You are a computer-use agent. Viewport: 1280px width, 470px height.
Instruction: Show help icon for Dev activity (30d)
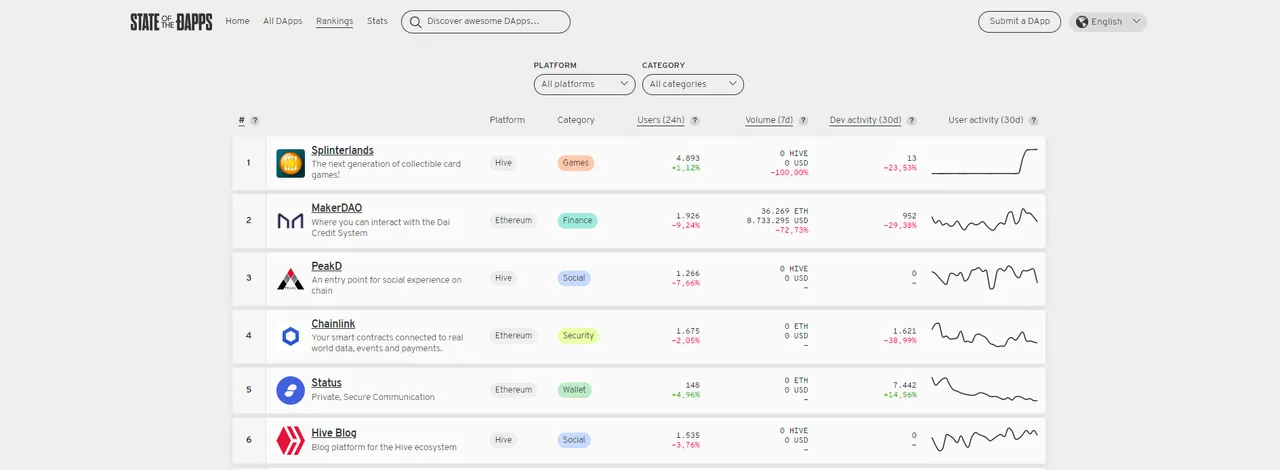(x=911, y=121)
